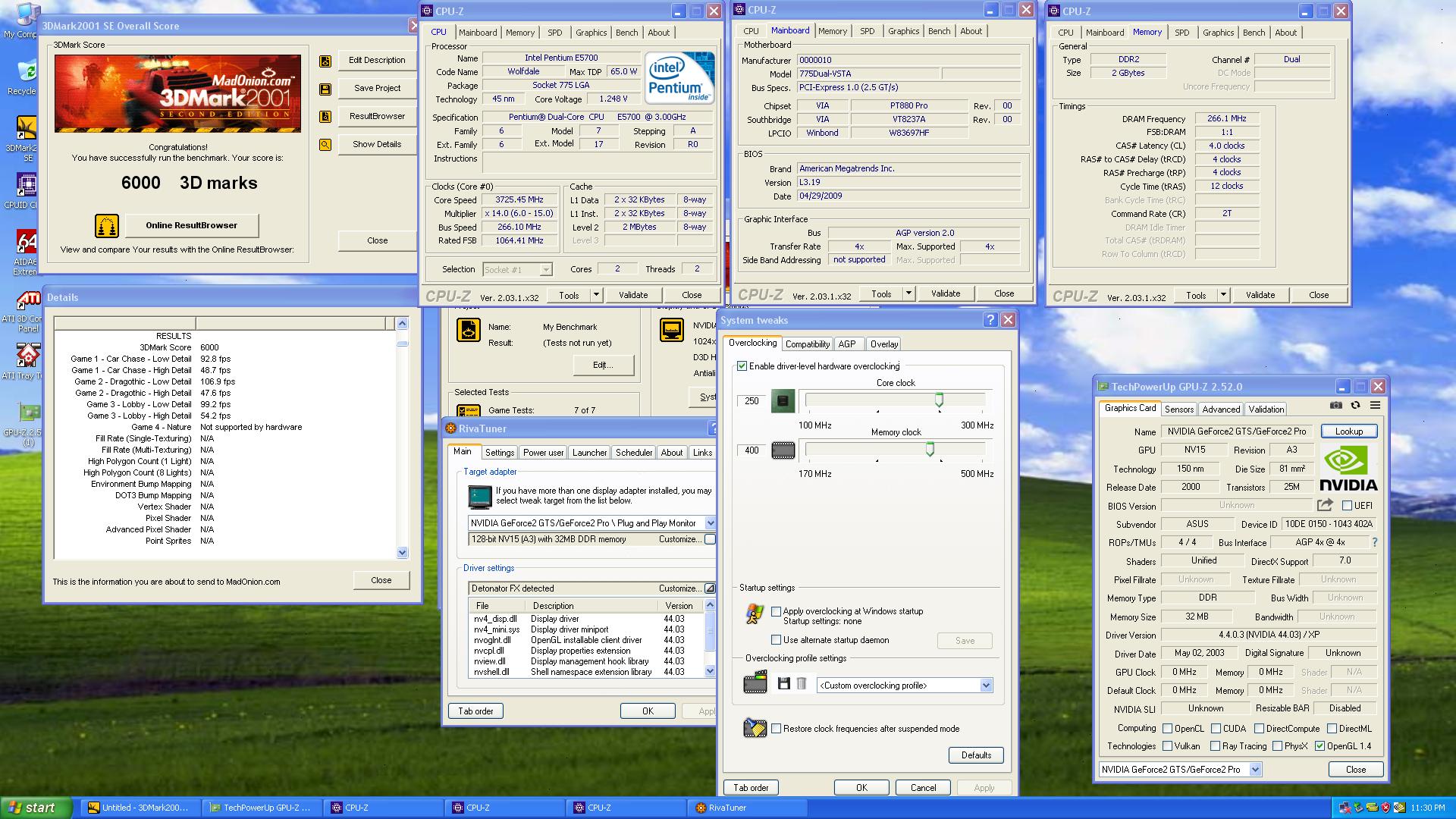Open the Tools dropdown arrow in CPU-Z Mainboard window
The height and width of the screenshot is (819, 1456).
[908, 293]
